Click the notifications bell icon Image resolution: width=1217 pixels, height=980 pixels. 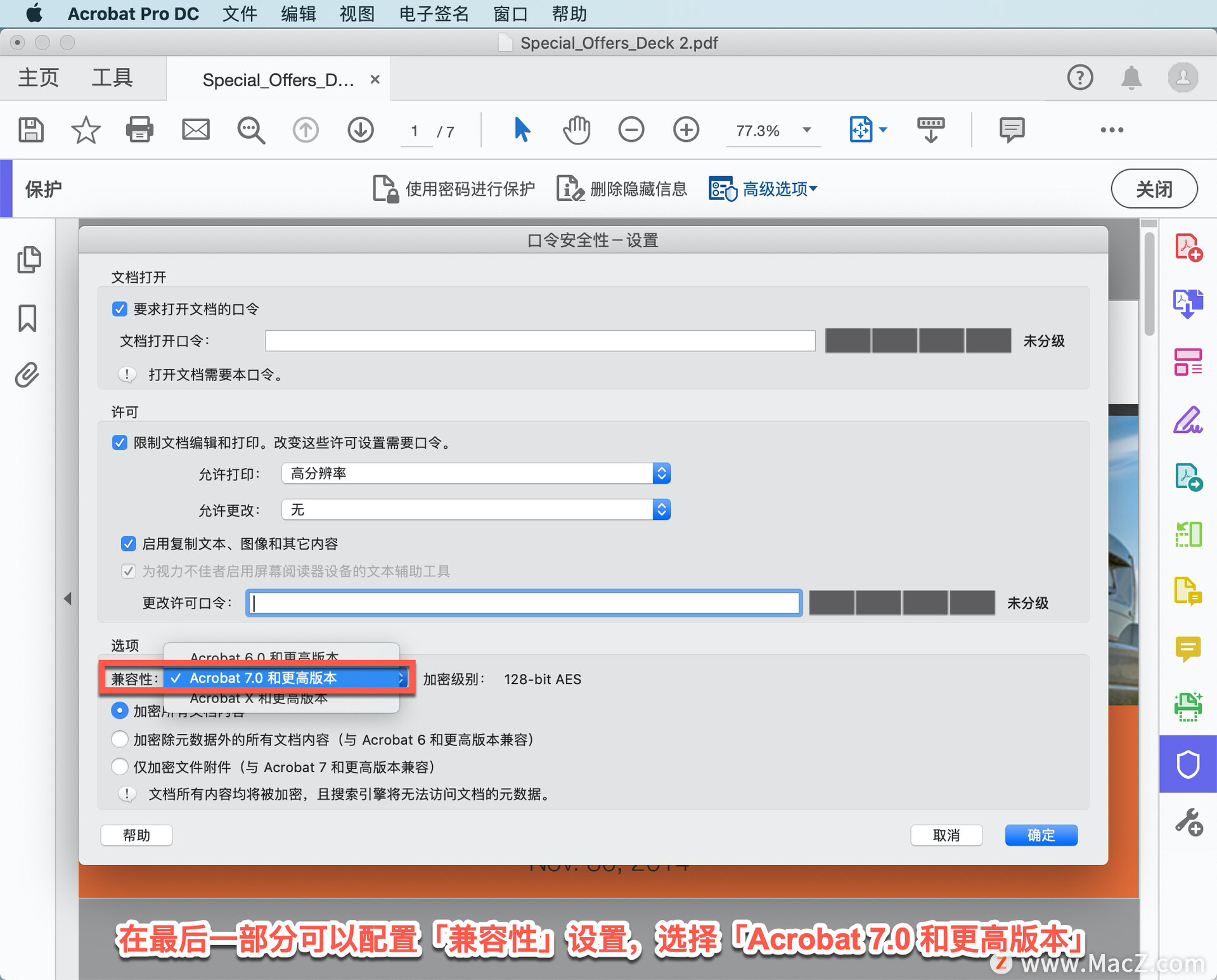click(1131, 78)
